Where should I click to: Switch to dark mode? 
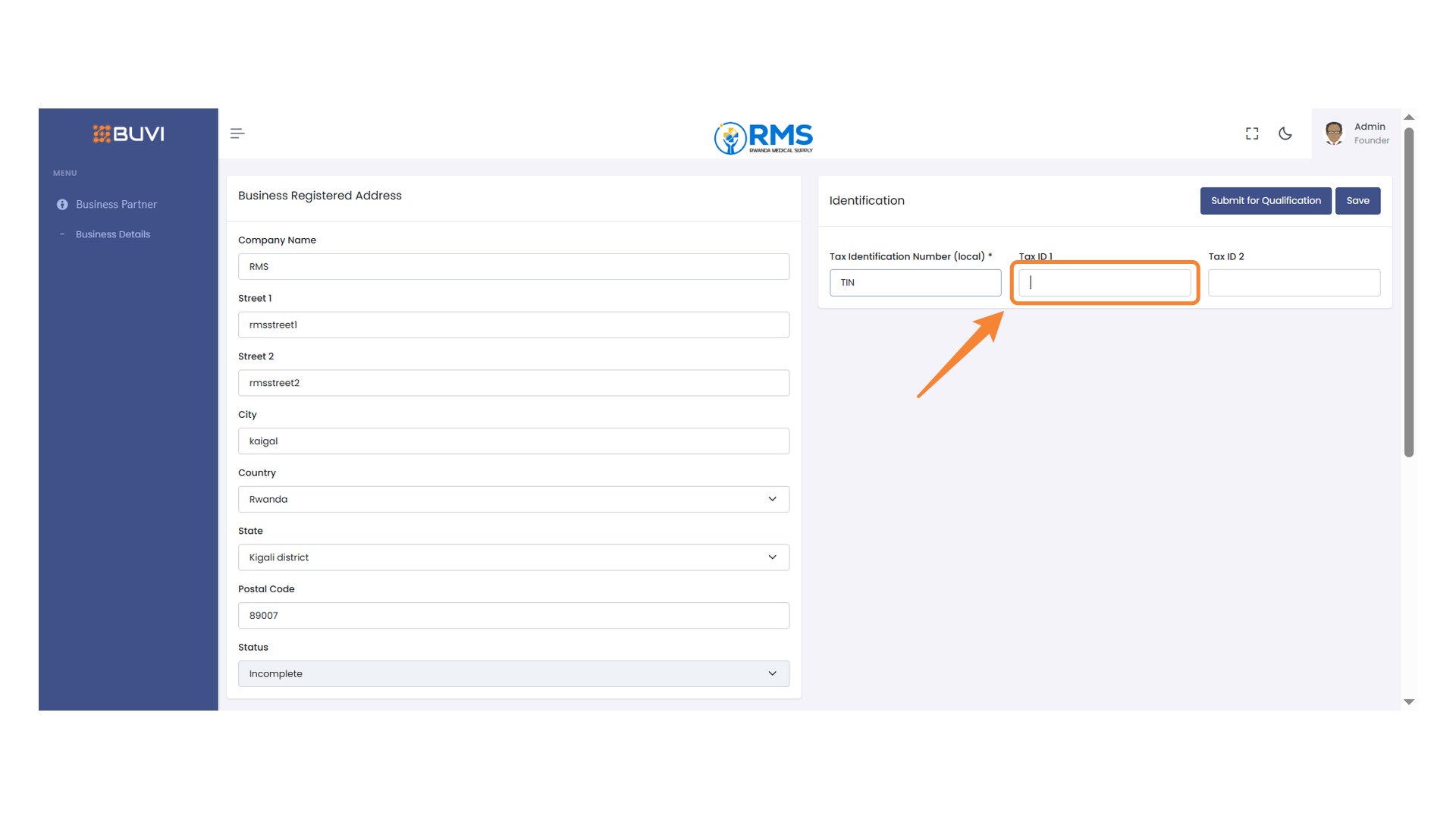click(1285, 133)
